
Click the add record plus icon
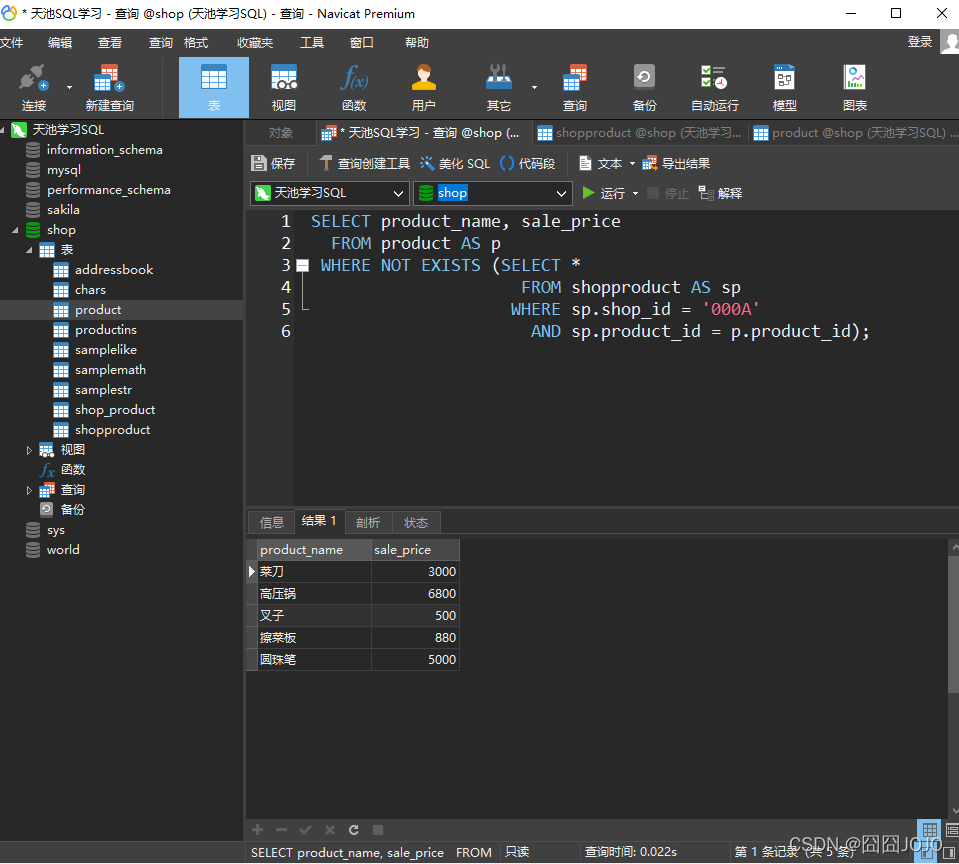click(x=257, y=830)
